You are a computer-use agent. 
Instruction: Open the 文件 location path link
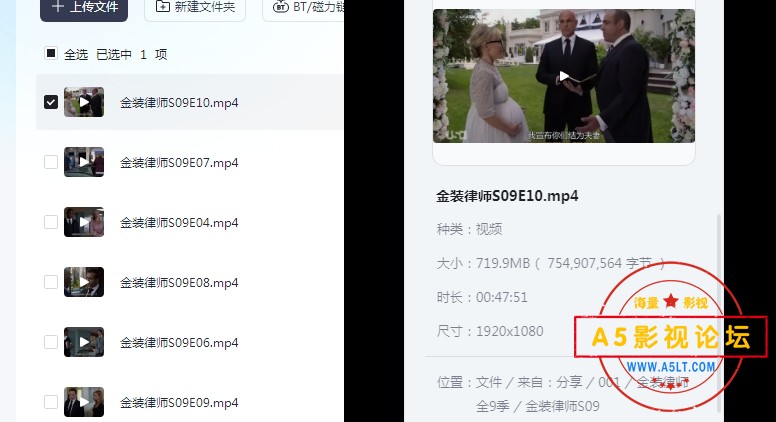pos(488,382)
